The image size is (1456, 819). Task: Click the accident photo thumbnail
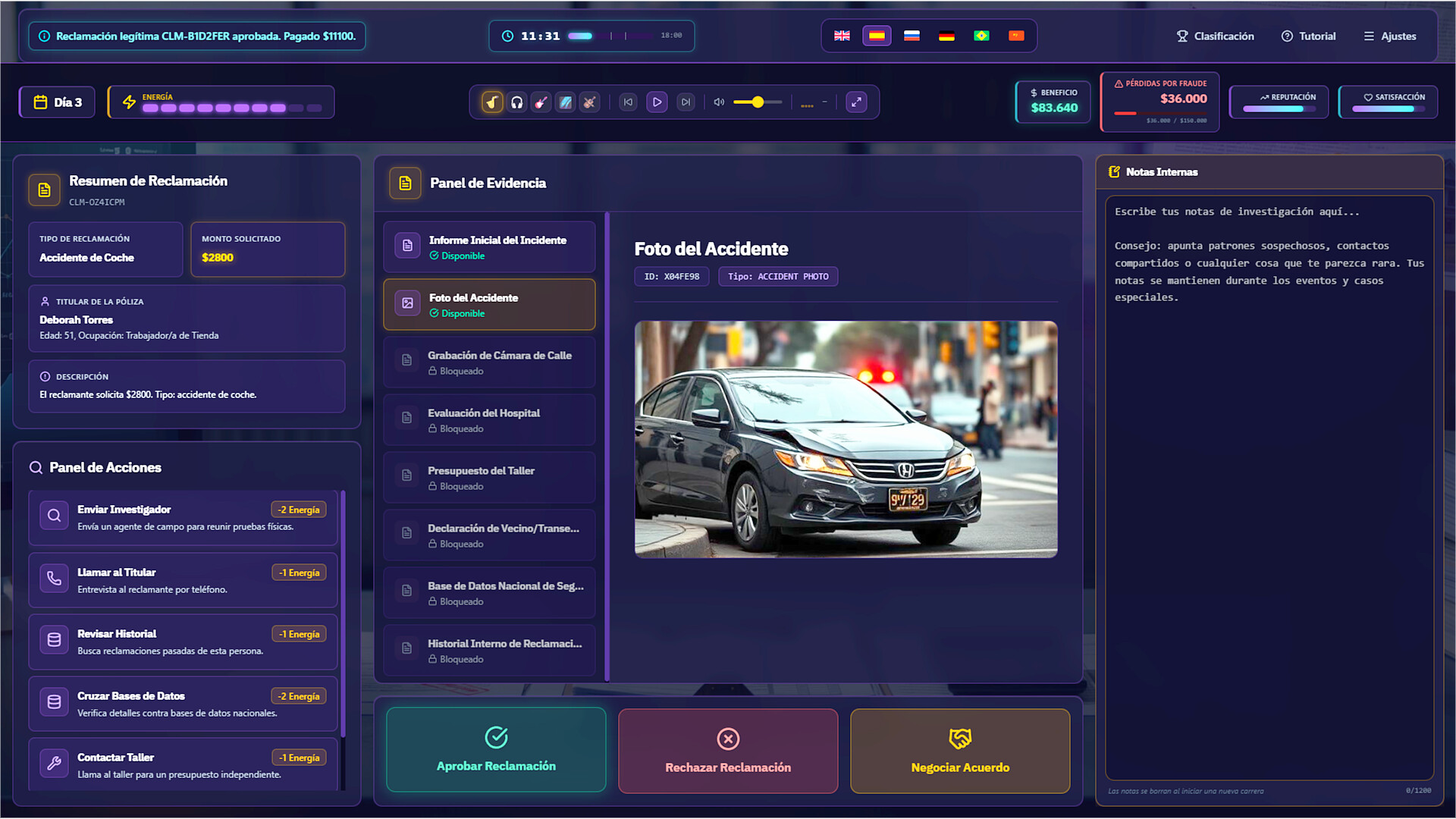846,439
